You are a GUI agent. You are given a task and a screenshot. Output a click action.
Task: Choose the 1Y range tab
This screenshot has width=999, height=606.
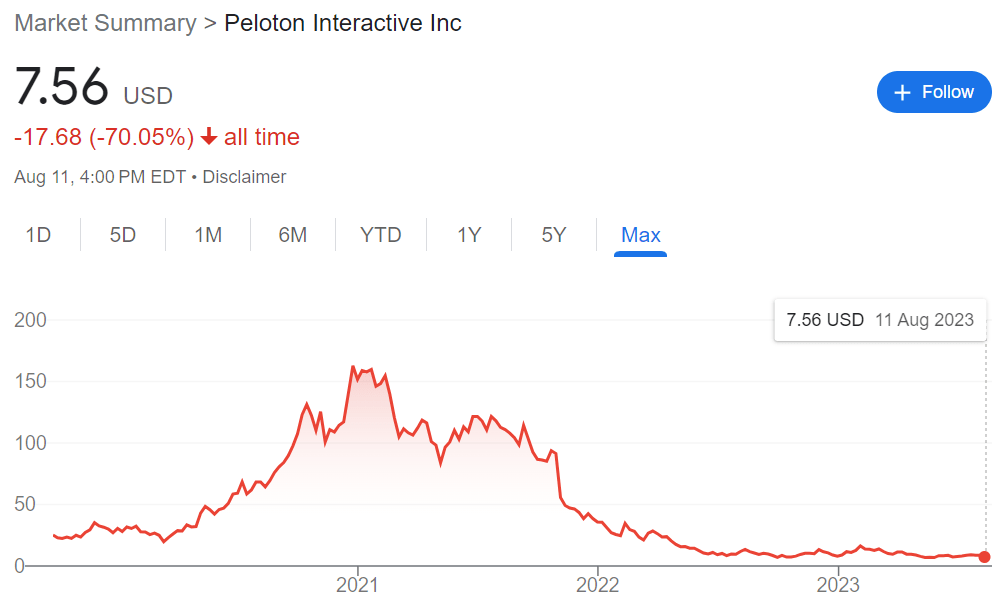(469, 234)
